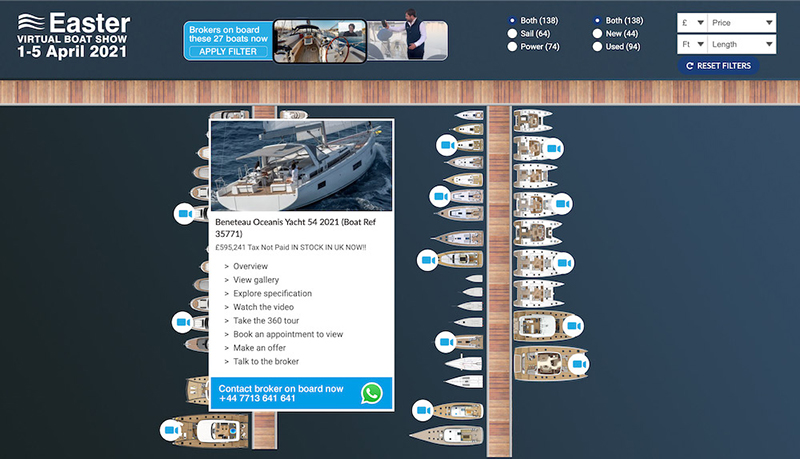Open WhatsApp chat with the broker
The width and height of the screenshot is (800, 459).
pos(371,393)
